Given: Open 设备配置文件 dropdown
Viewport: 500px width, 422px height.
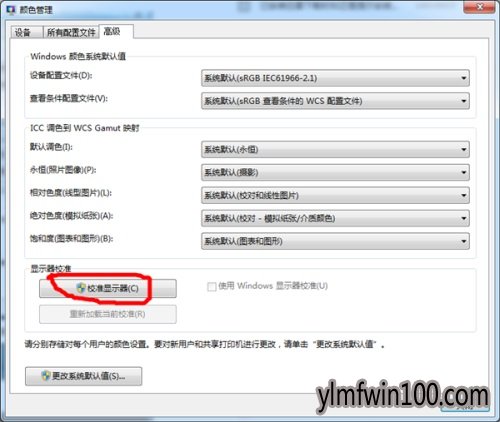Looking at the screenshot, I should pyautogui.click(x=335, y=78).
